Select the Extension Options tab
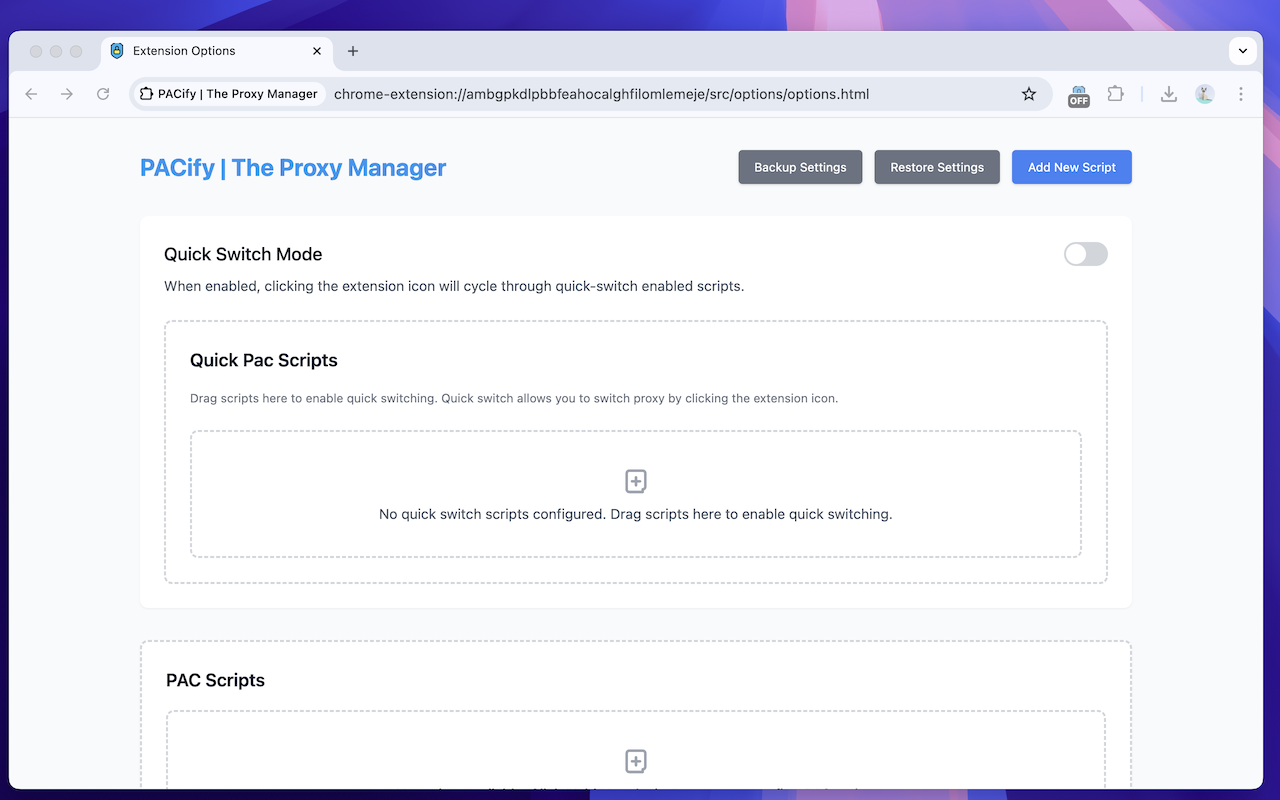 coord(217,51)
